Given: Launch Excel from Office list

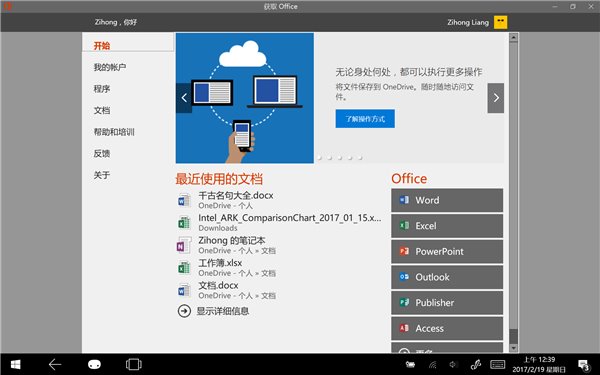Looking at the screenshot, I should [x=447, y=226].
